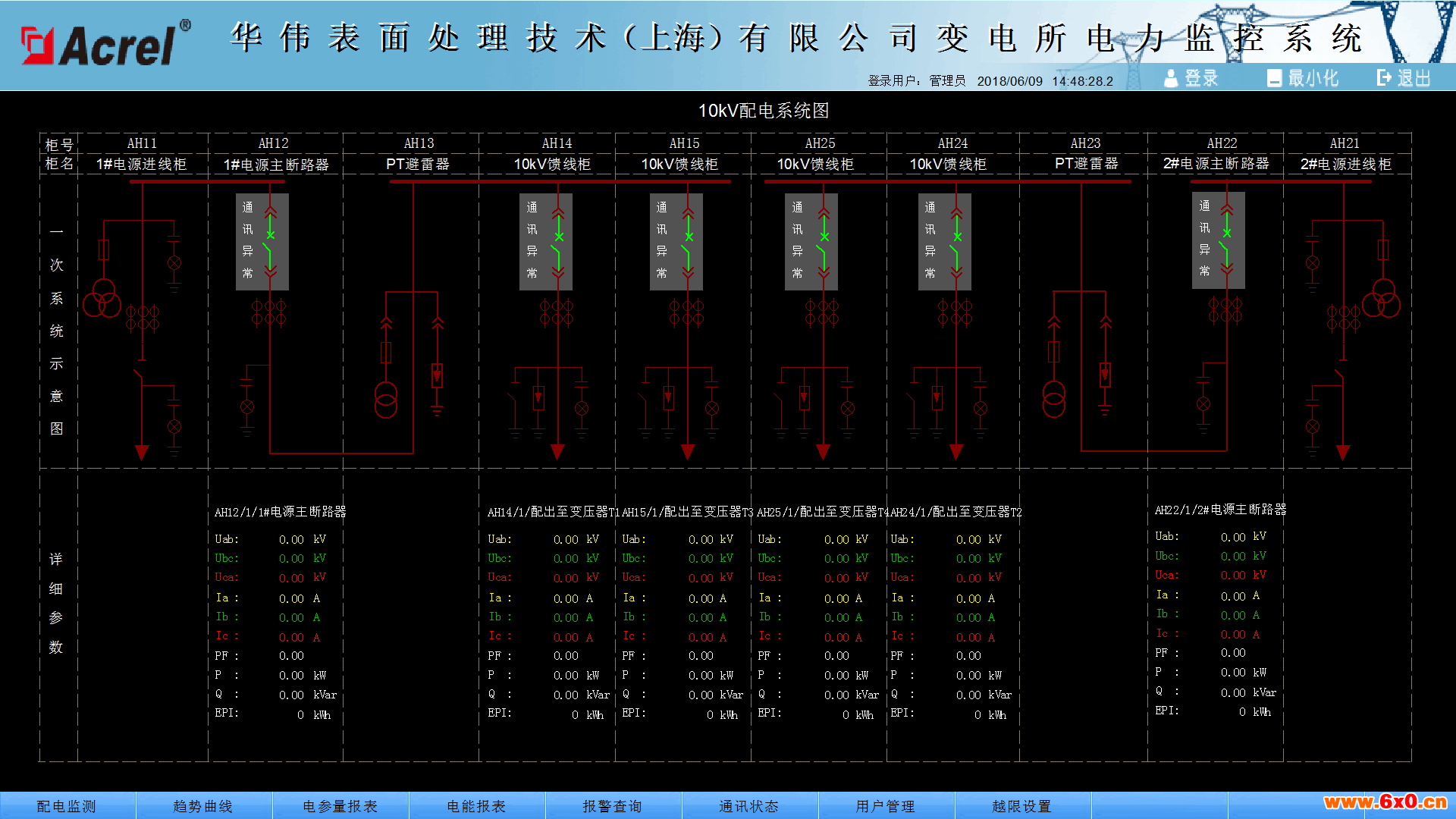Open the 用户管理 tab
Viewport: 1456px width, 819px height.
tap(886, 806)
